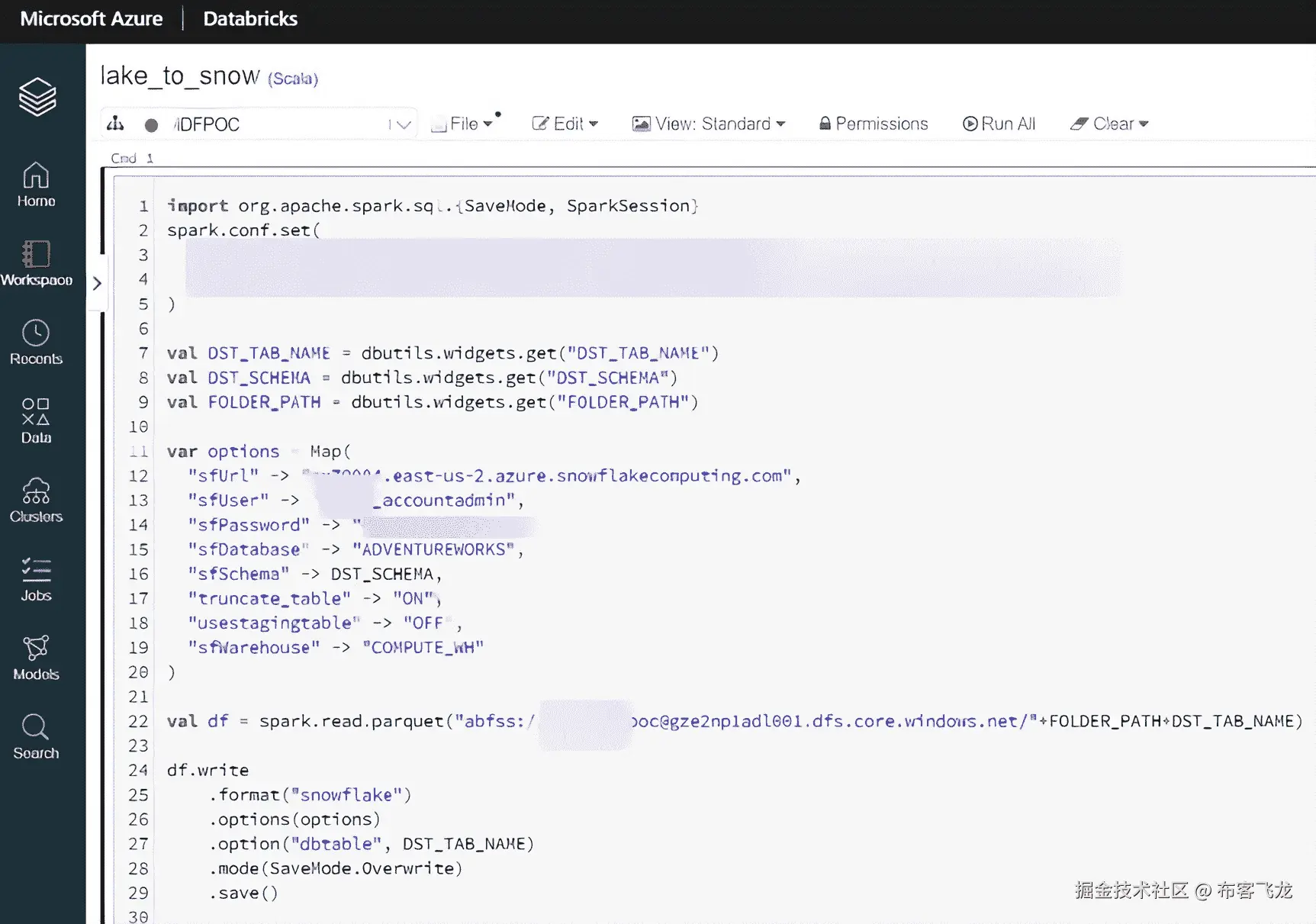This screenshot has width=1316, height=924.
Task: Click the .format("snowflake") line
Action: 310,795
